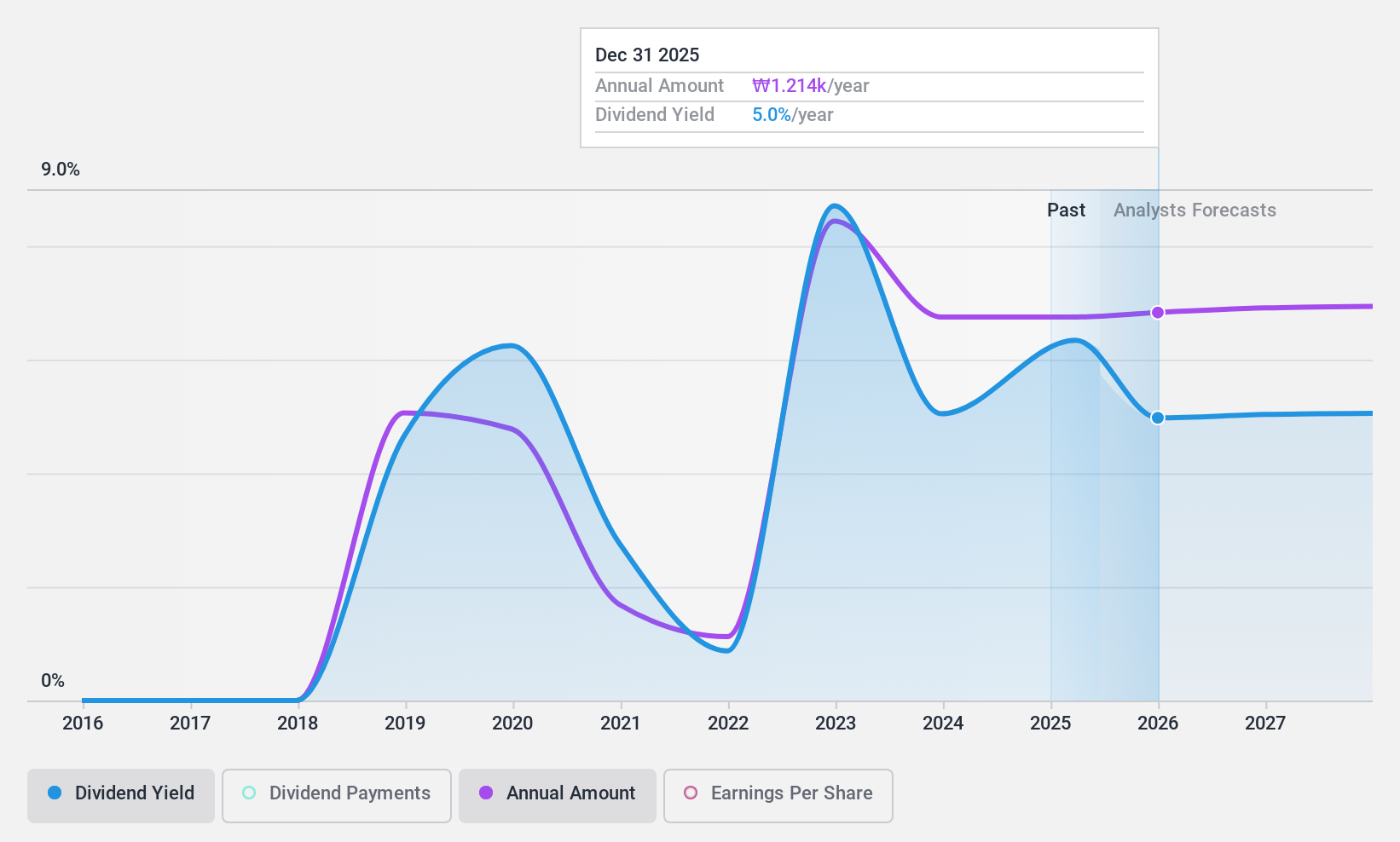Click the Past region label
This screenshot has width=1400, height=842.
pyautogui.click(x=1066, y=210)
